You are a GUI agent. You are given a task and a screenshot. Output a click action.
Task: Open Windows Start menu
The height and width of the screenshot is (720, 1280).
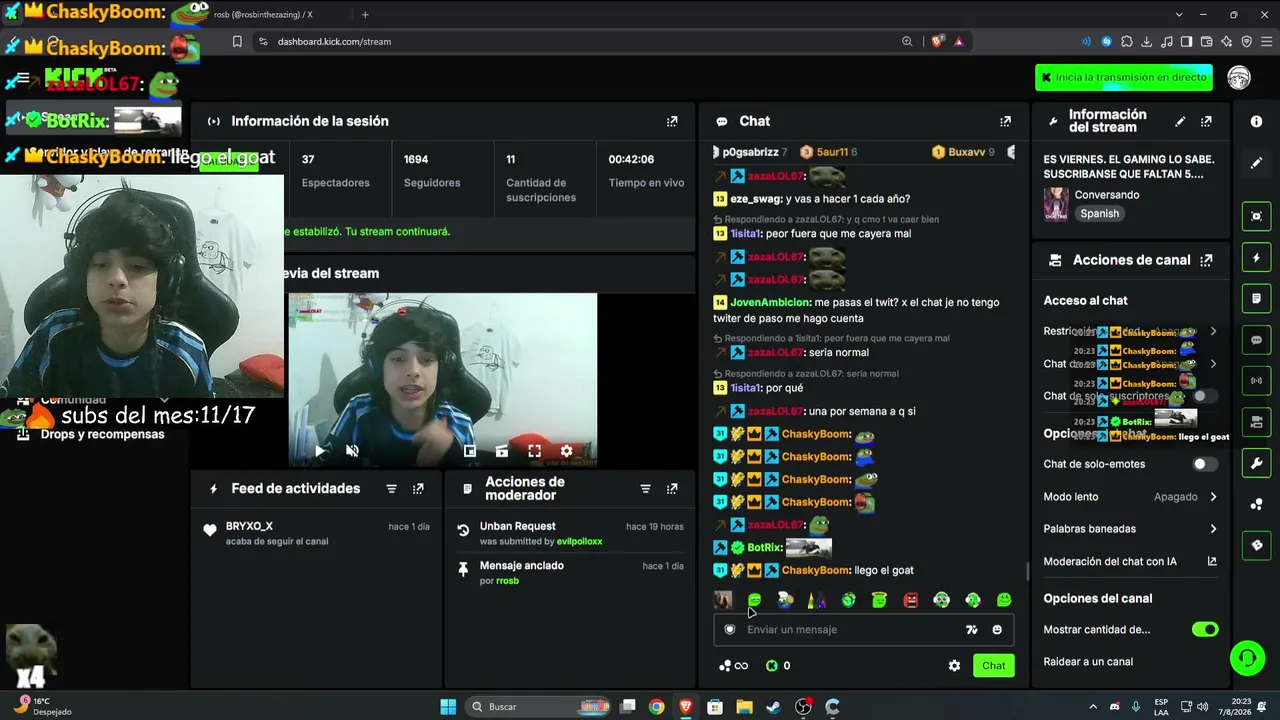tap(448, 707)
